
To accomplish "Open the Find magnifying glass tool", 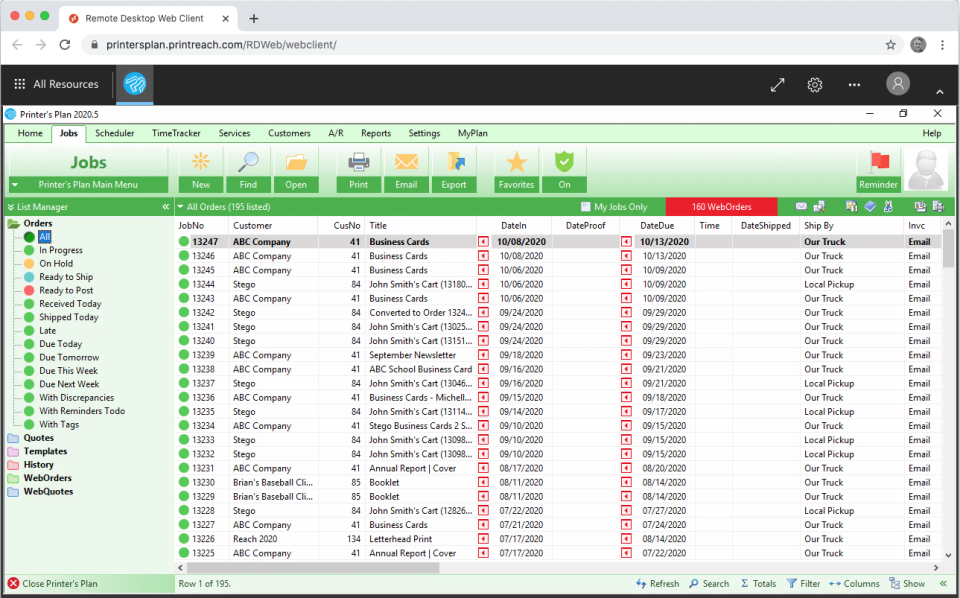I will (x=249, y=162).
